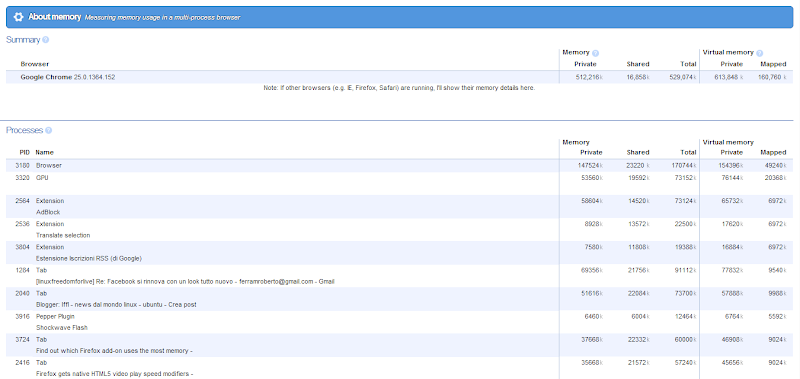Click the Browser column header in Summary
This screenshot has width=800, height=379.
click(x=35, y=64)
